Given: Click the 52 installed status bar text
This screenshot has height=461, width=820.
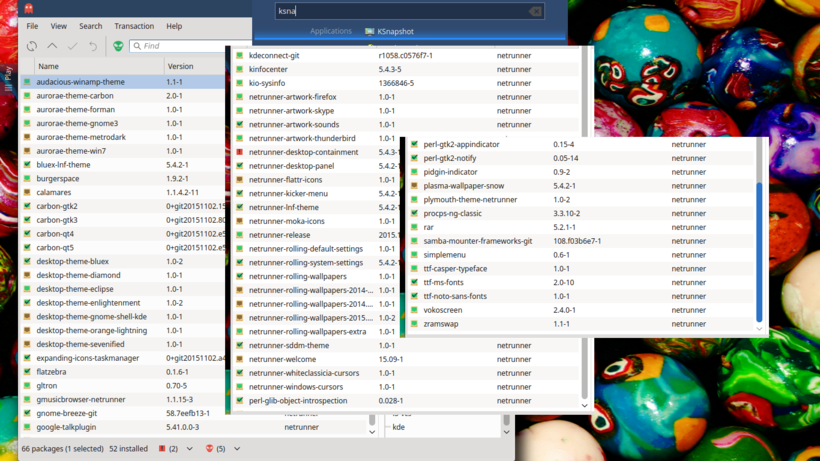Looking at the screenshot, I should point(128,448).
